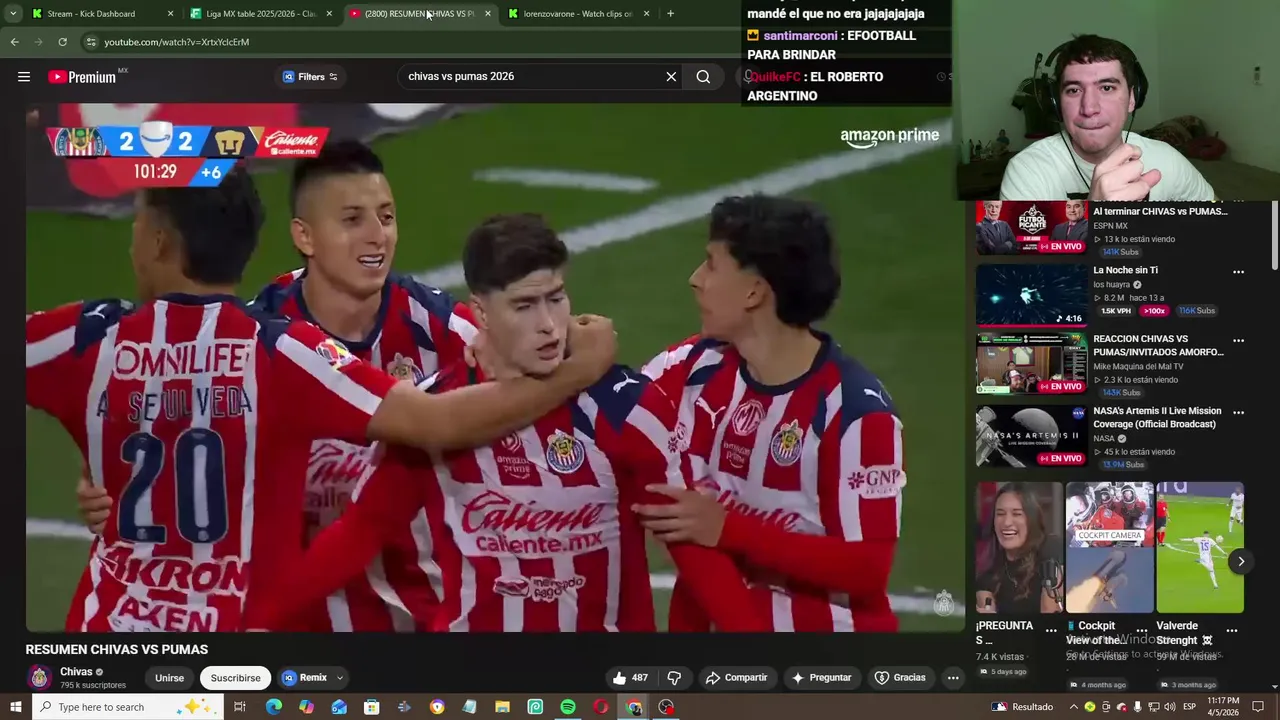The height and width of the screenshot is (720, 1280).
Task: Open options for PREGUNTAS short
Action: [x=1051, y=631]
